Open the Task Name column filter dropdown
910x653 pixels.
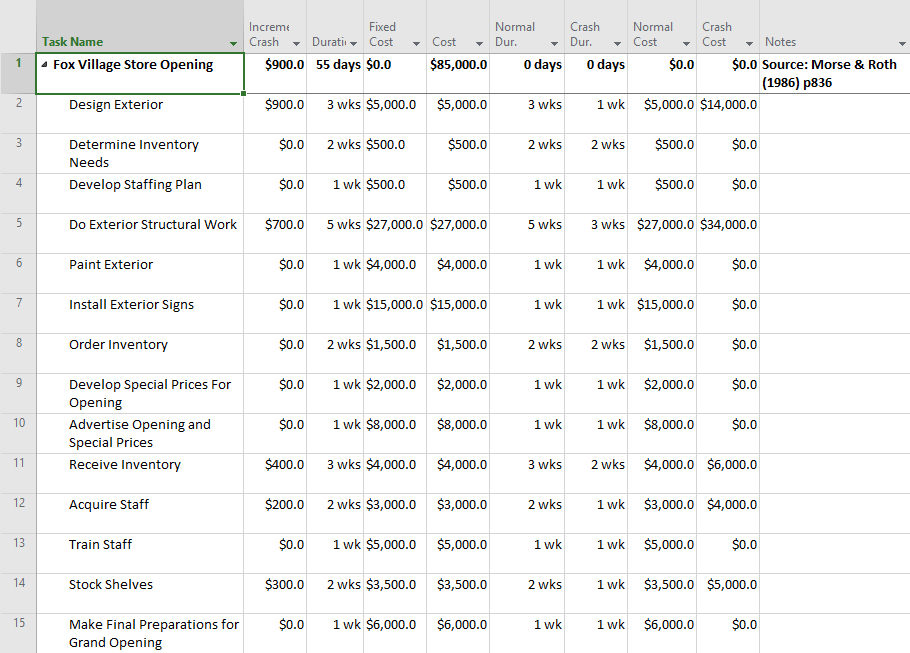[233, 44]
